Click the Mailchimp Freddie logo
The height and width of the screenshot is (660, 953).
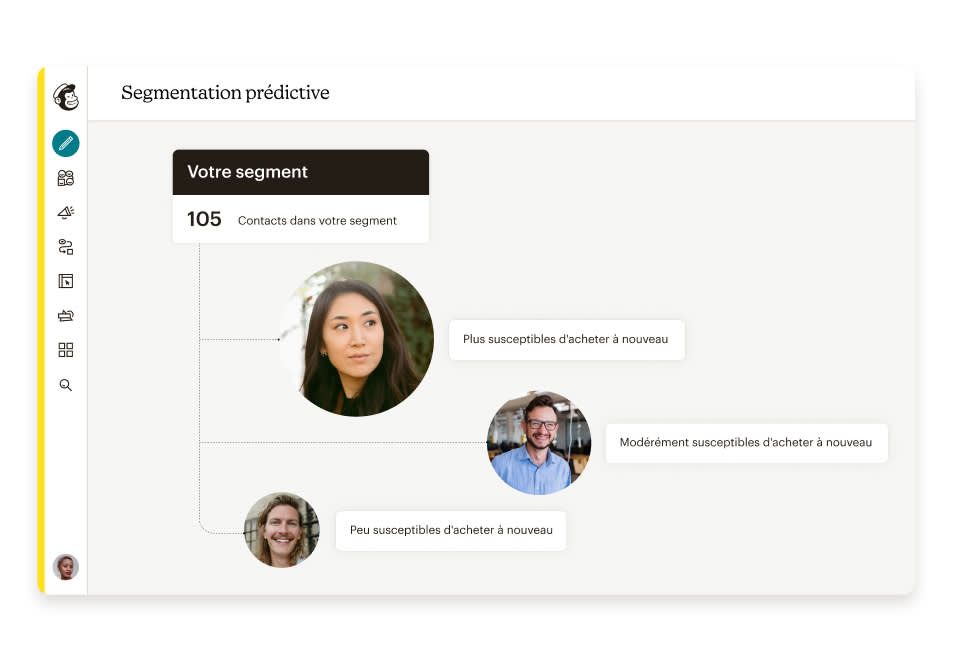(x=66, y=97)
